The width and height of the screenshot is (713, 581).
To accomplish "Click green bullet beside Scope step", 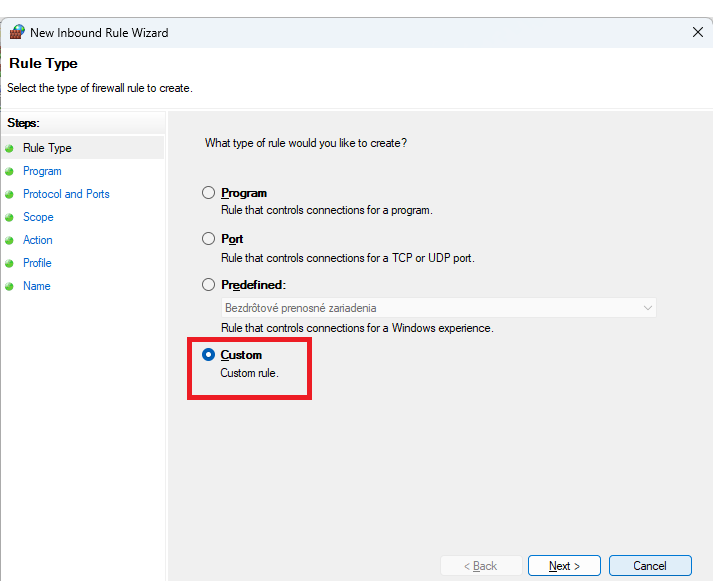I will click(10, 217).
